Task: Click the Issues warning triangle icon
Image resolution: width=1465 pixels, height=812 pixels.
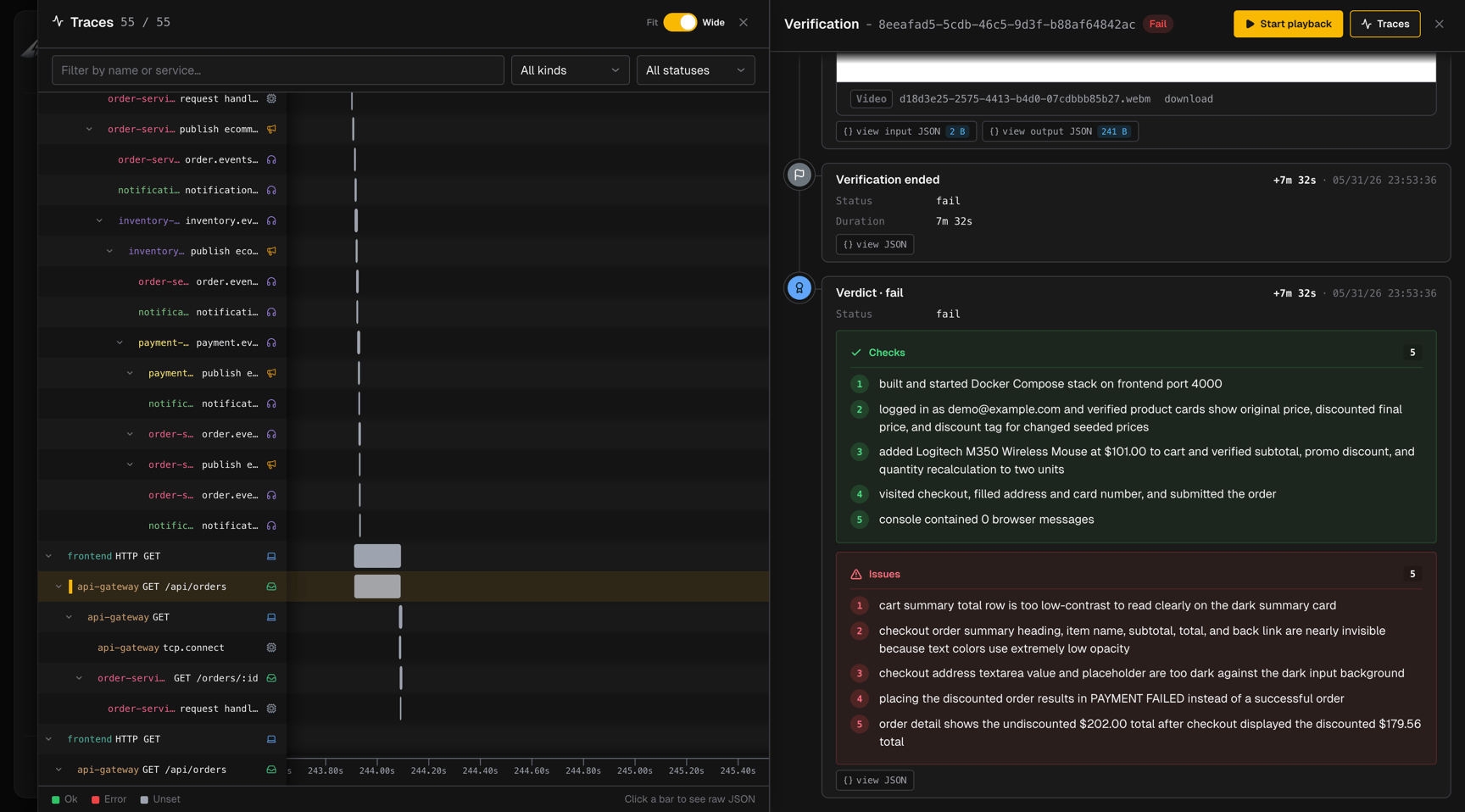Action: pyautogui.click(x=856, y=574)
